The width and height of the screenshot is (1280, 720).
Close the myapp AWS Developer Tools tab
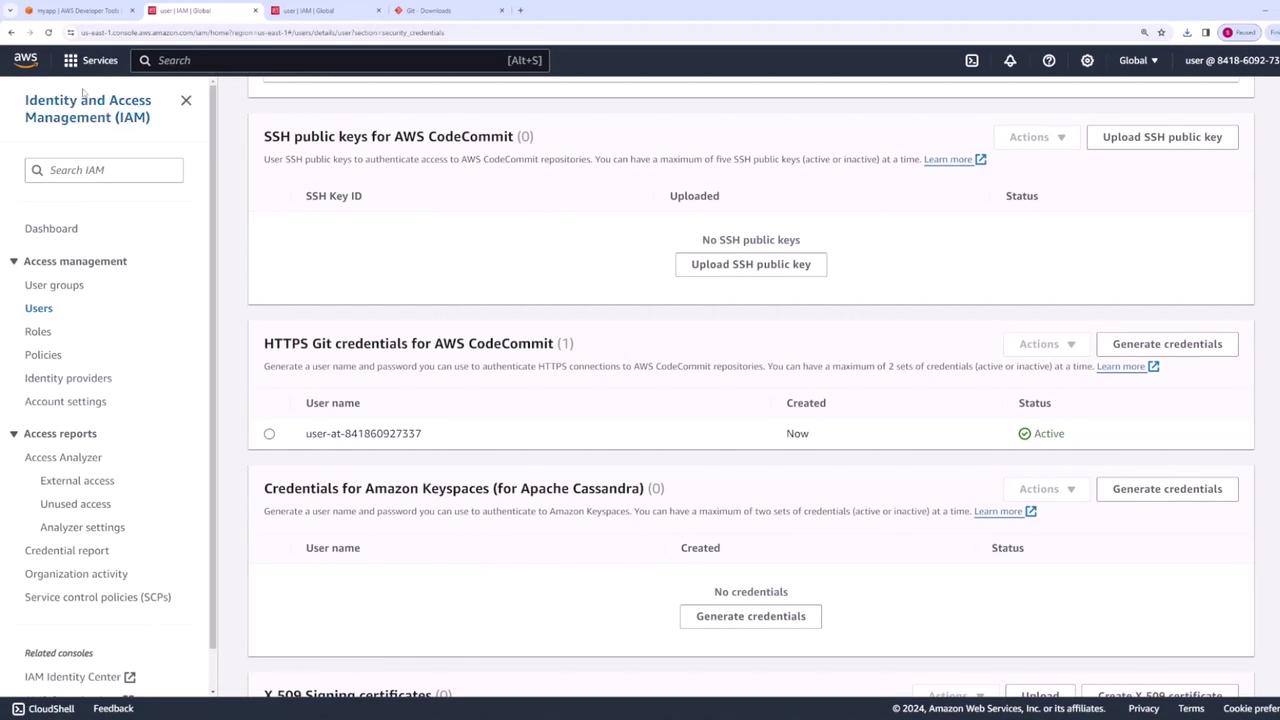tap(132, 10)
